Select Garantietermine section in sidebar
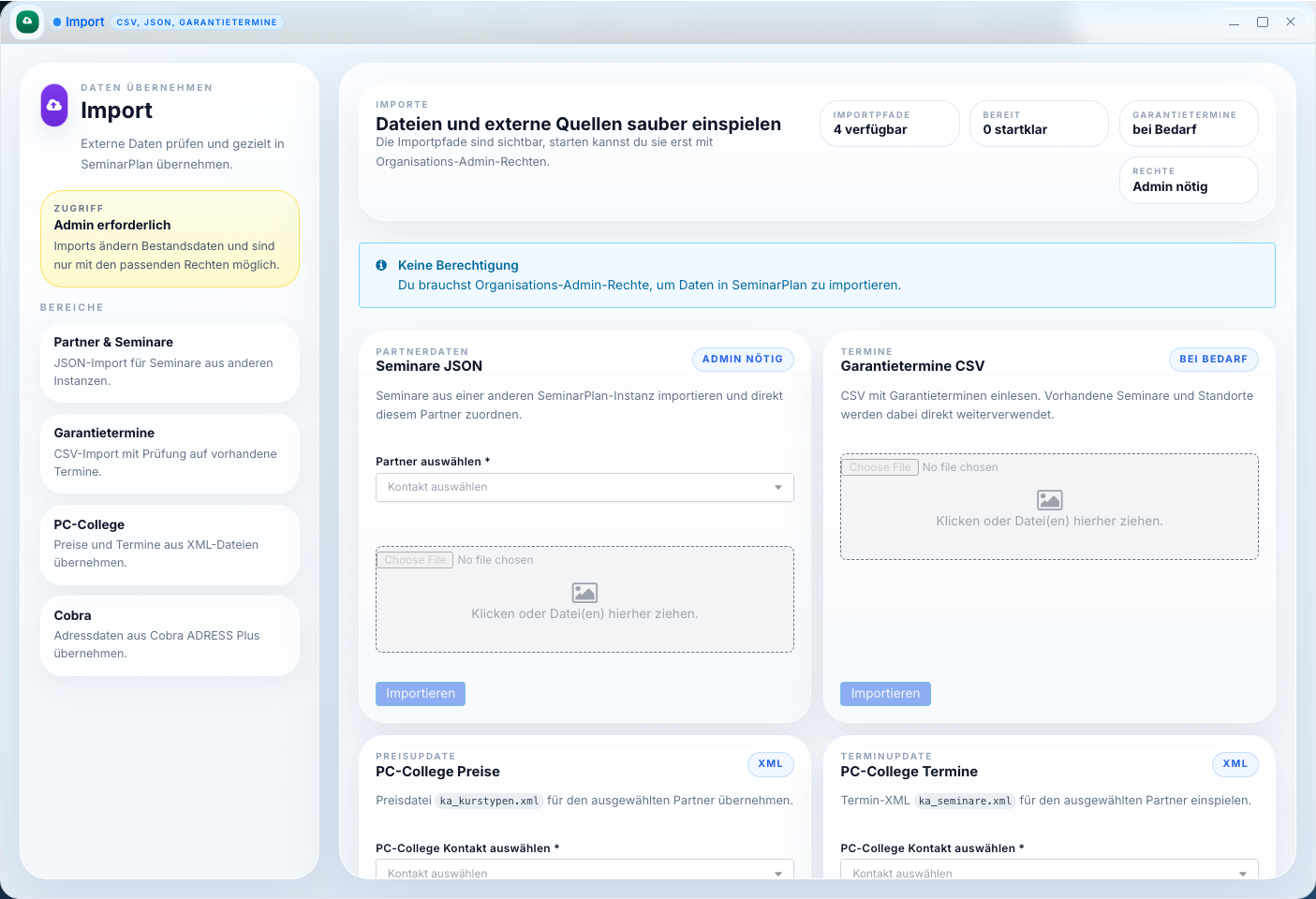Screen dimensions: 1316x899 point(170,452)
